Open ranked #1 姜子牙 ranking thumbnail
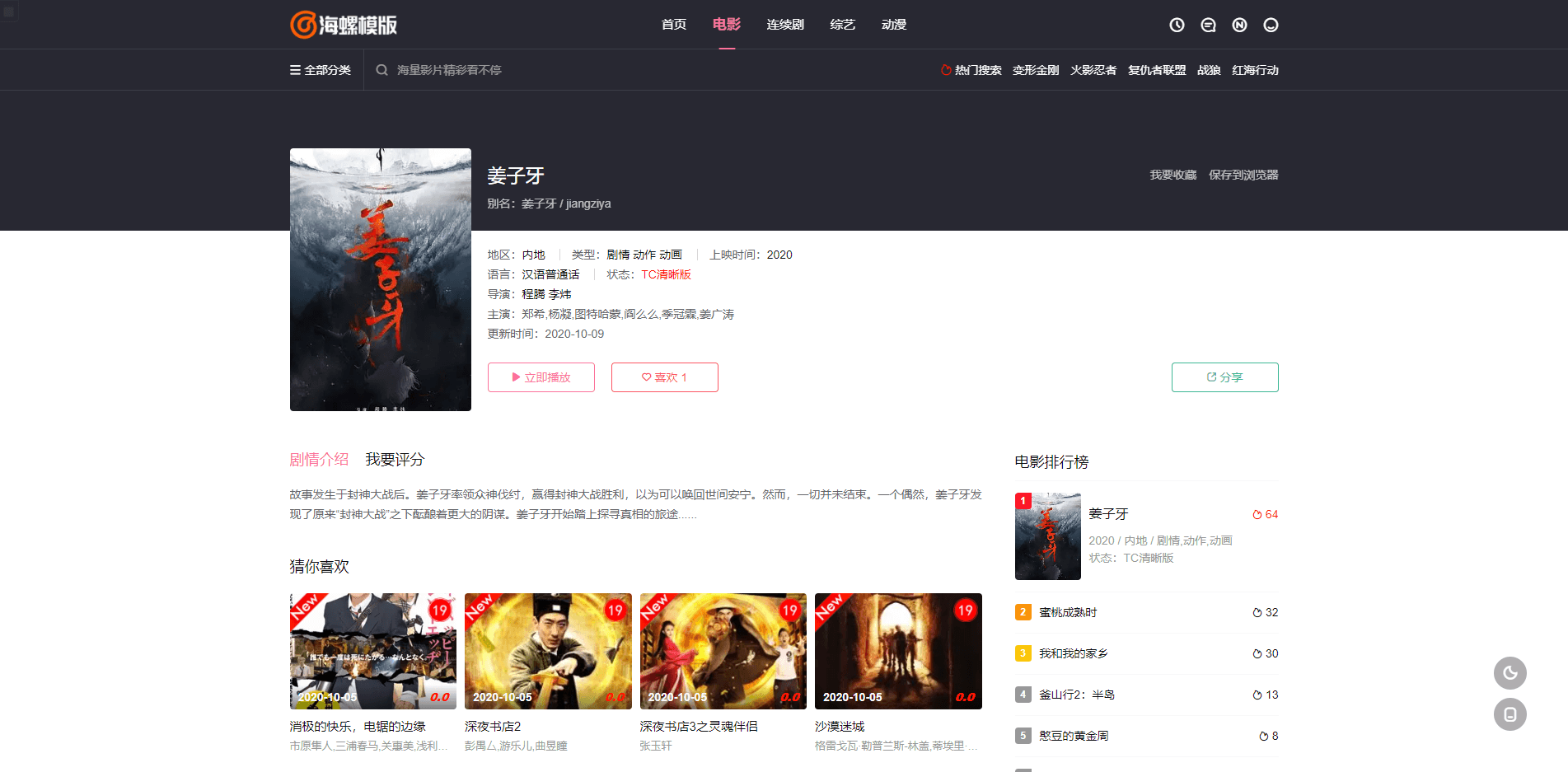This screenshot has height=772, width=1568. pyautogui.click(x=1048, y=536)
